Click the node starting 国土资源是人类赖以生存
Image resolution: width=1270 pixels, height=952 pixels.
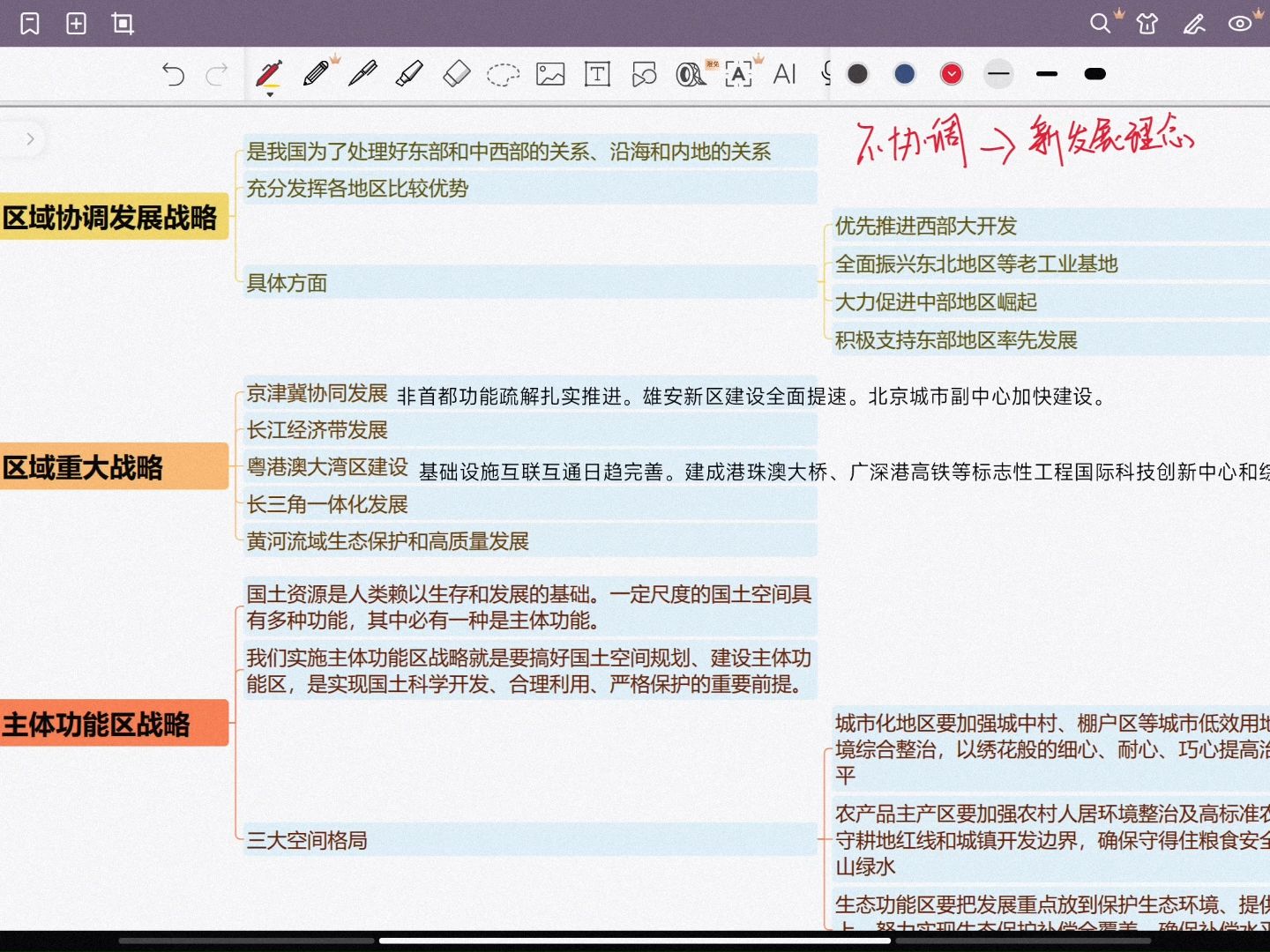(x=529, y=606)
